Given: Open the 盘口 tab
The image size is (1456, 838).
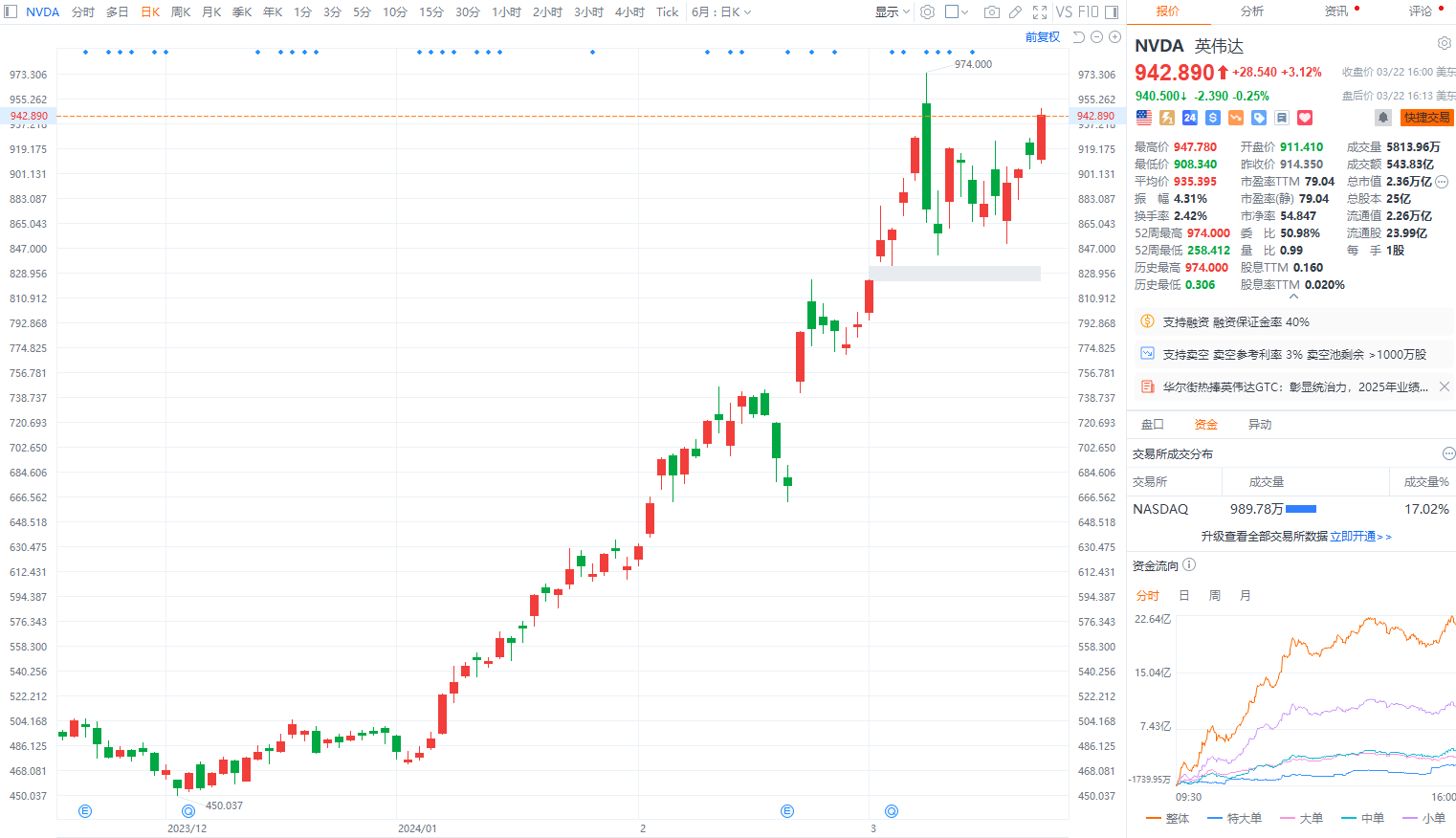Looking at the screenshot, I should 1153,424.
